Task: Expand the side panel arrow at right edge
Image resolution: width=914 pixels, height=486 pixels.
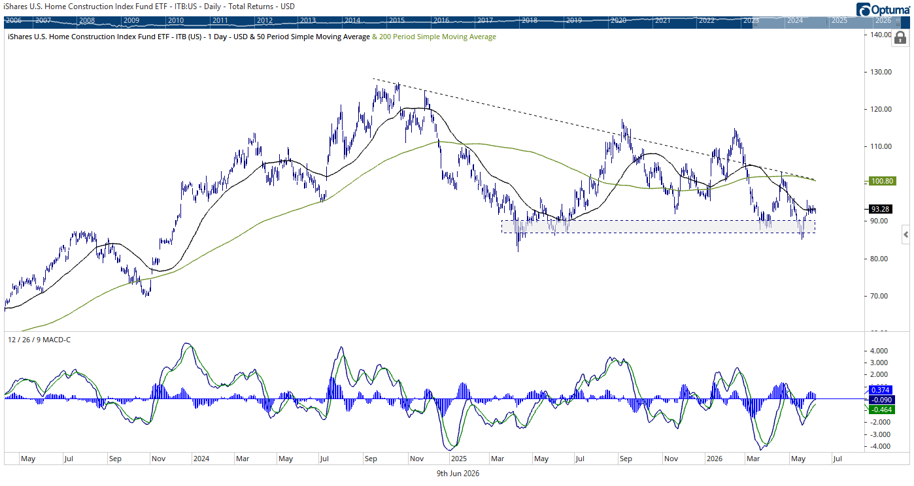Action: (905, 234)
